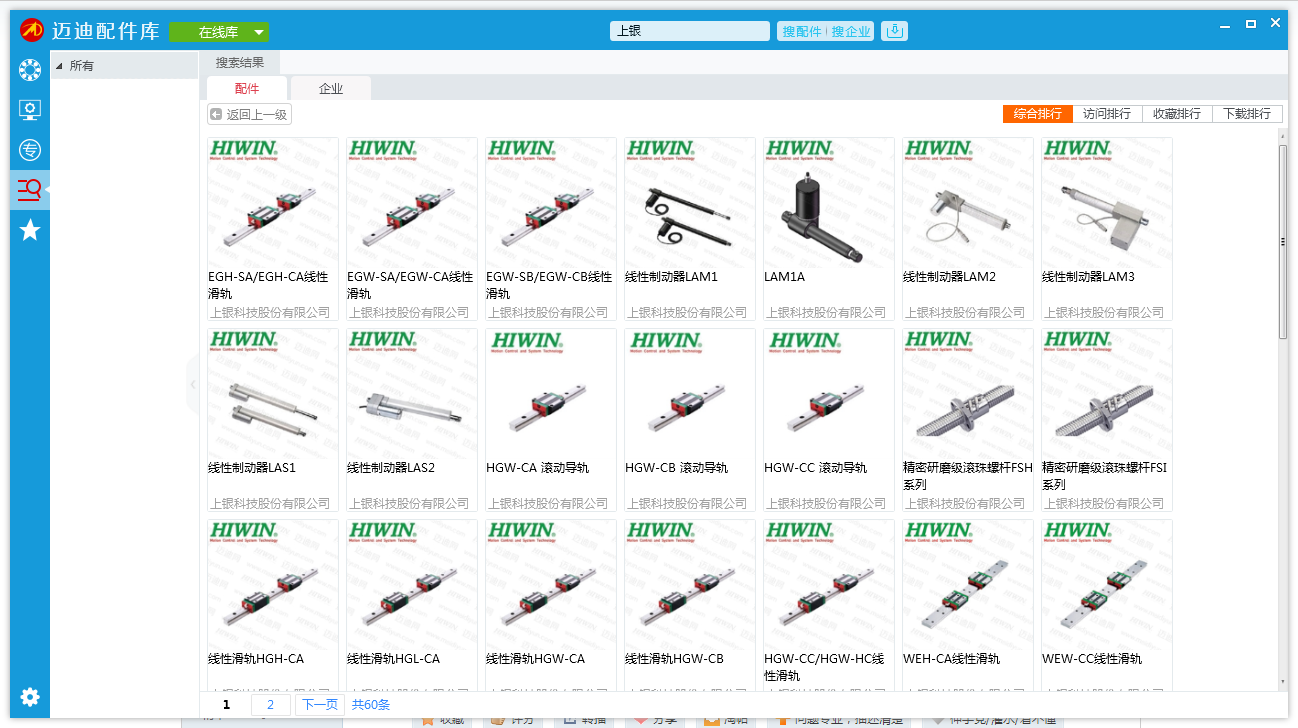This screenshot has width=1298, height=728.
Task: Go to page 2 of results
Action: tap(271, 705)
